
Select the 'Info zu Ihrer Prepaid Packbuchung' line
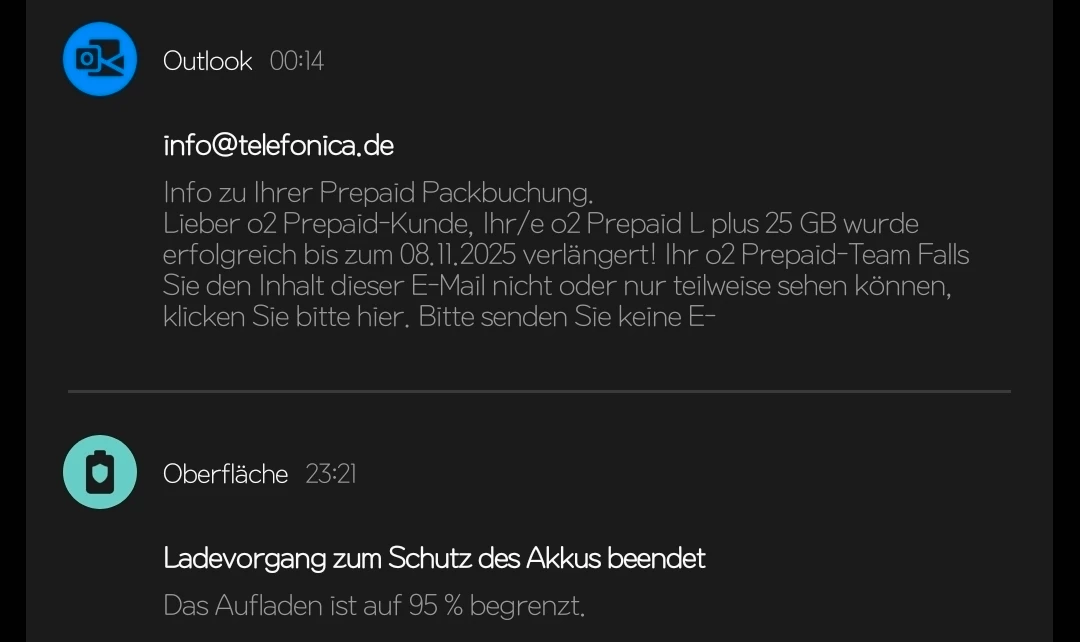[378, 192]
